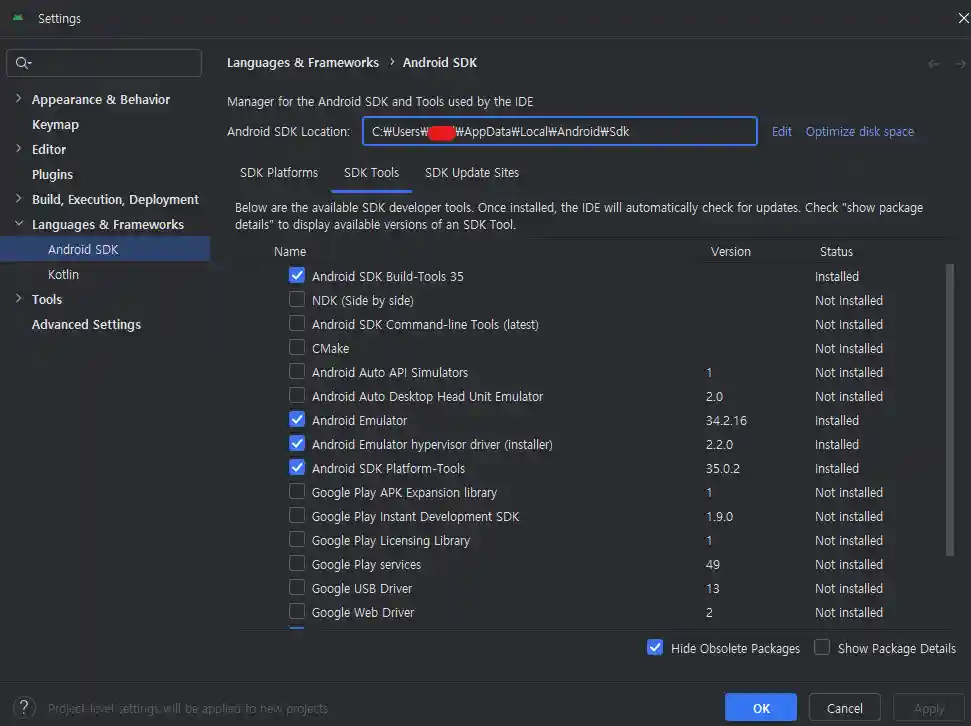Switch to the SDK Platforms tab

tap(279, 172)
